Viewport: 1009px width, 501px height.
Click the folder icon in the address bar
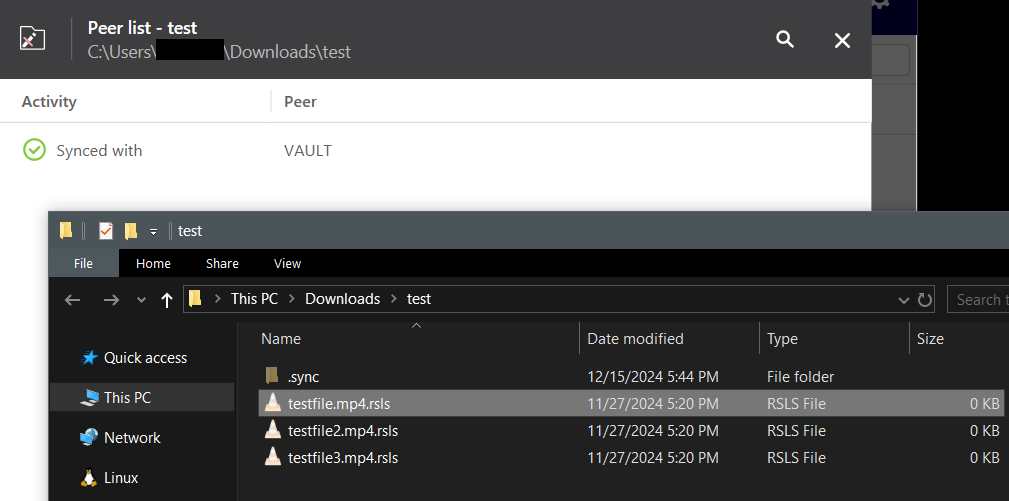click(x=195, y=298)
